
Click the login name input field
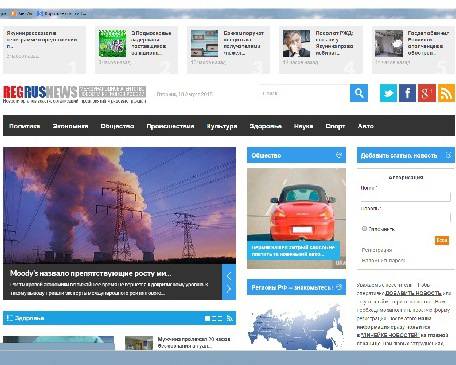[406, 196]
